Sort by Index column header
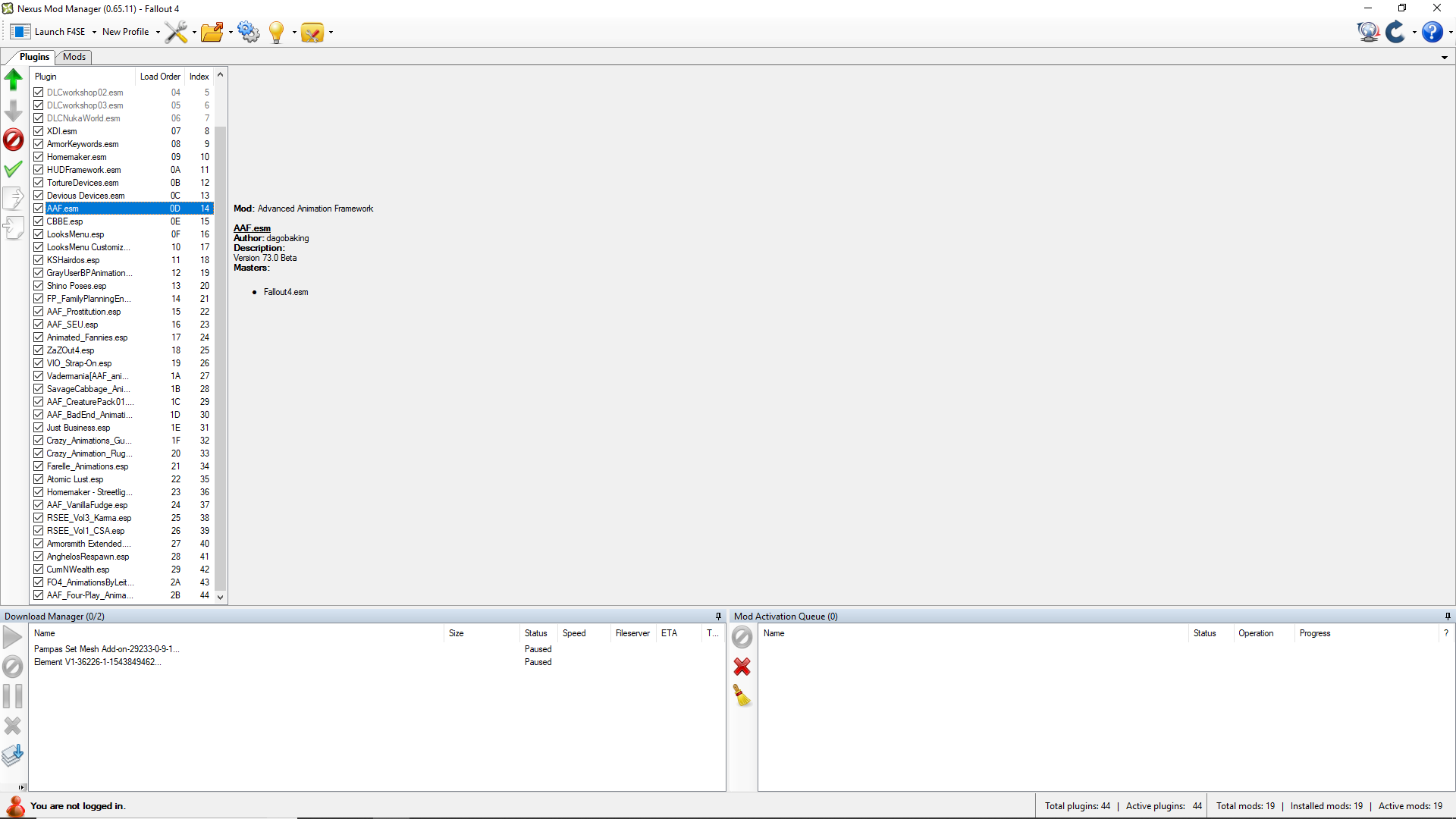 point(199,77)
